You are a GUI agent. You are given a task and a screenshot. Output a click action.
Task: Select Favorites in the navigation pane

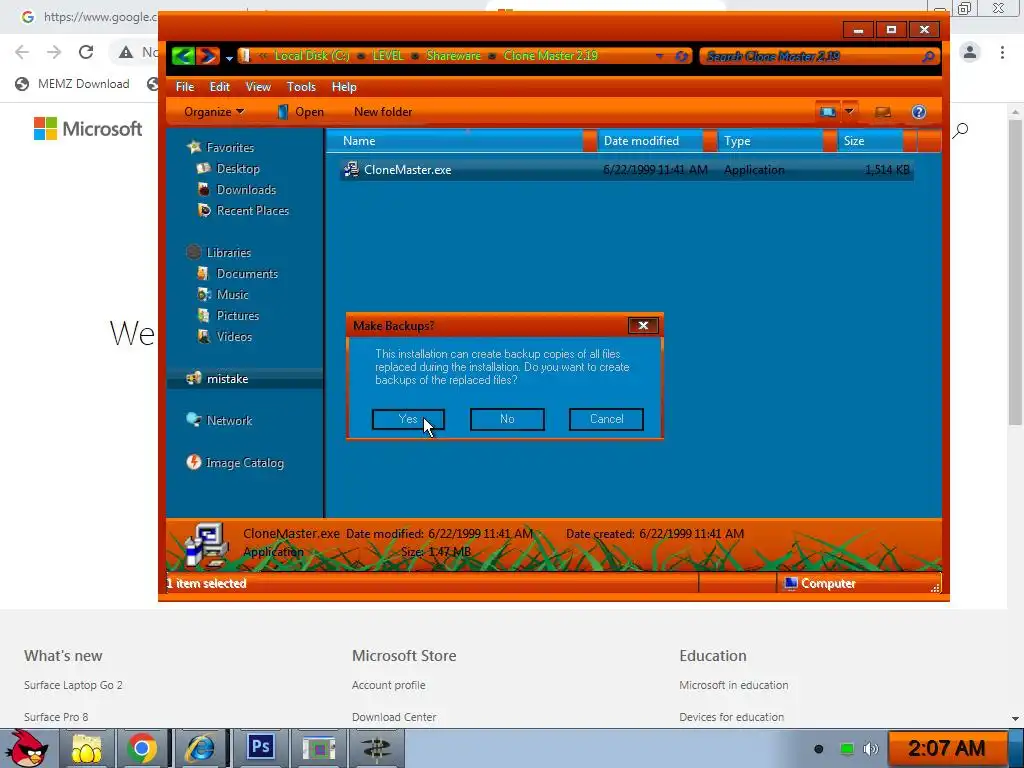coord(230,148)
